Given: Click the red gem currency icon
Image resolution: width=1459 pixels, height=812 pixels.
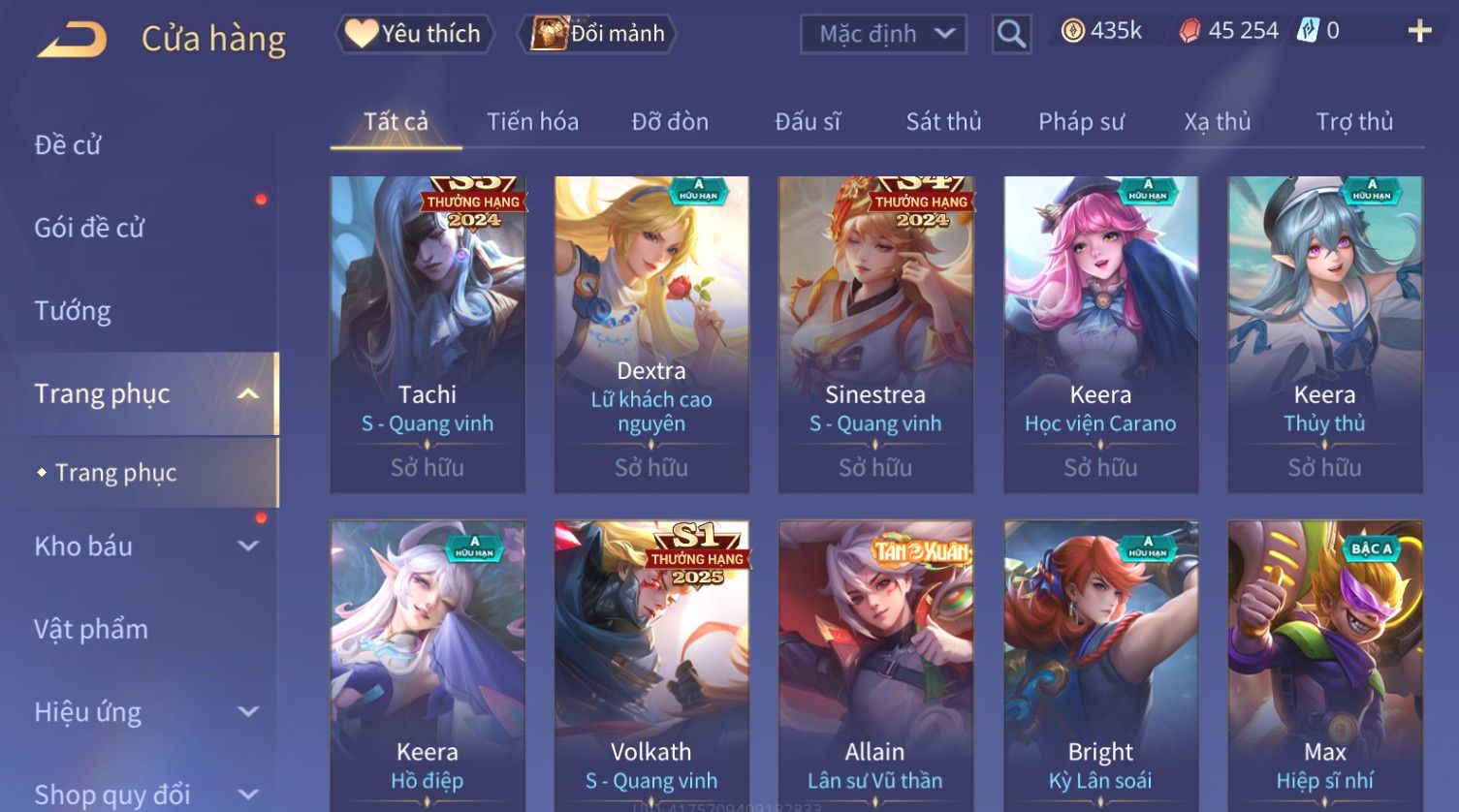Looking at the screenshot, I should coord(1189,32).
